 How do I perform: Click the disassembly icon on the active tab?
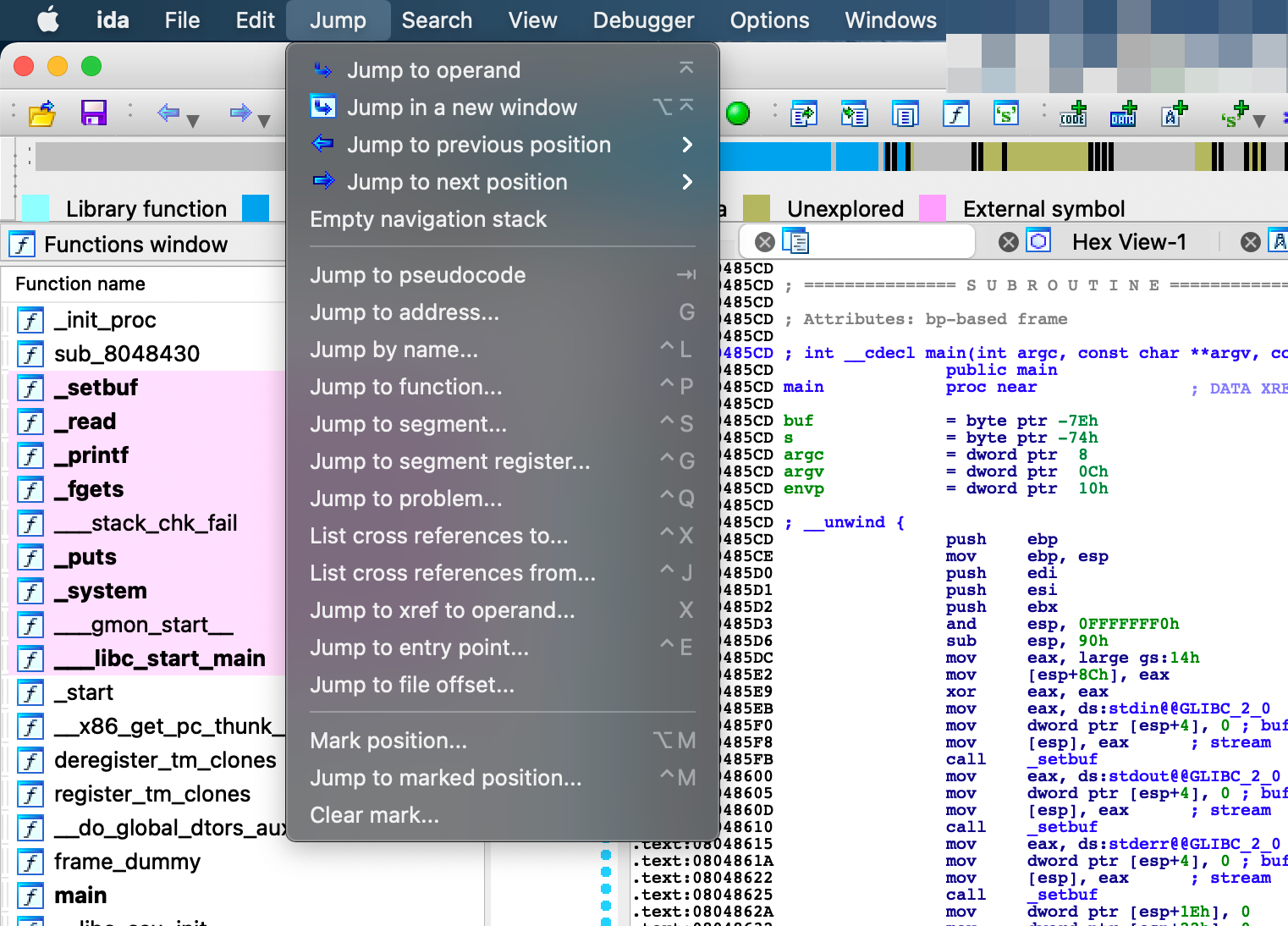click(795, 242)
